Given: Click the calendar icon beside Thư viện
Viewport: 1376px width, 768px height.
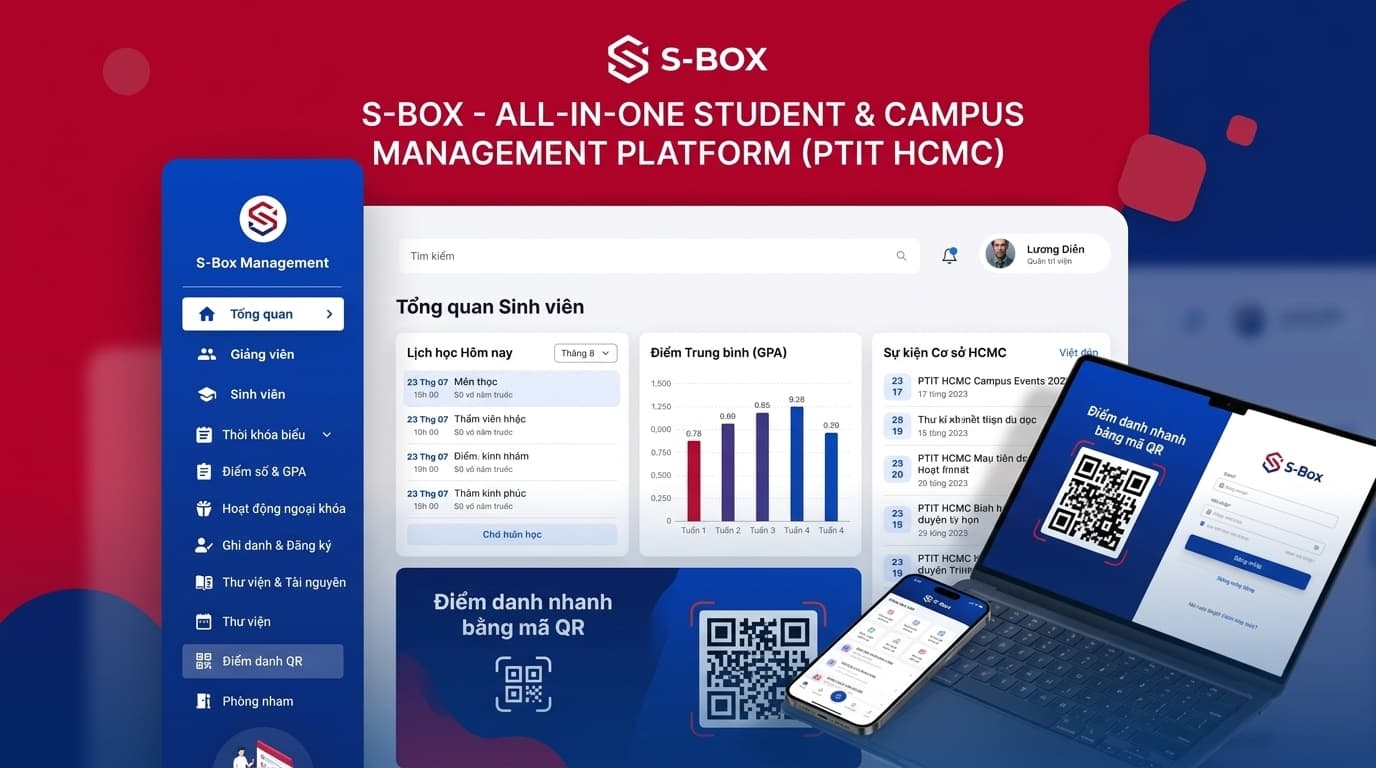Looking at the screenshot, I should point(204,621).
